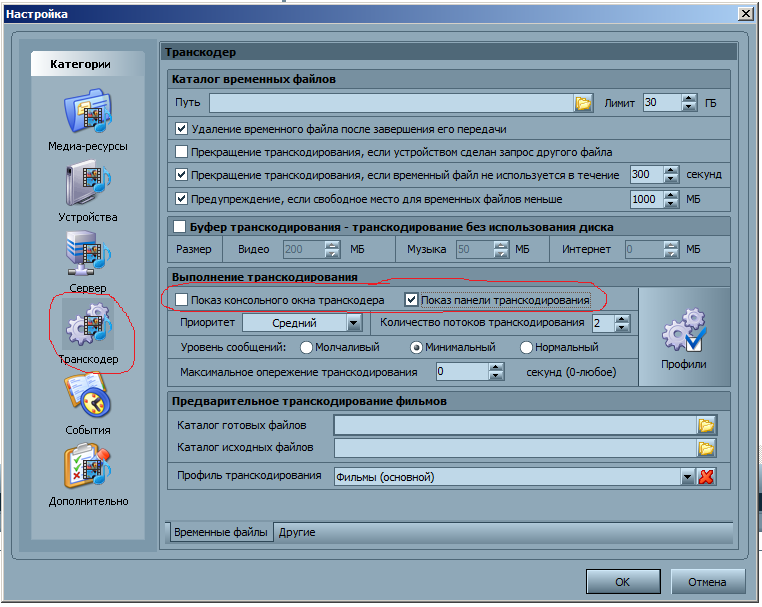Enable Буфер транскодирования checkbox
This screenshot has width=762, height=607.
point(180,227)
